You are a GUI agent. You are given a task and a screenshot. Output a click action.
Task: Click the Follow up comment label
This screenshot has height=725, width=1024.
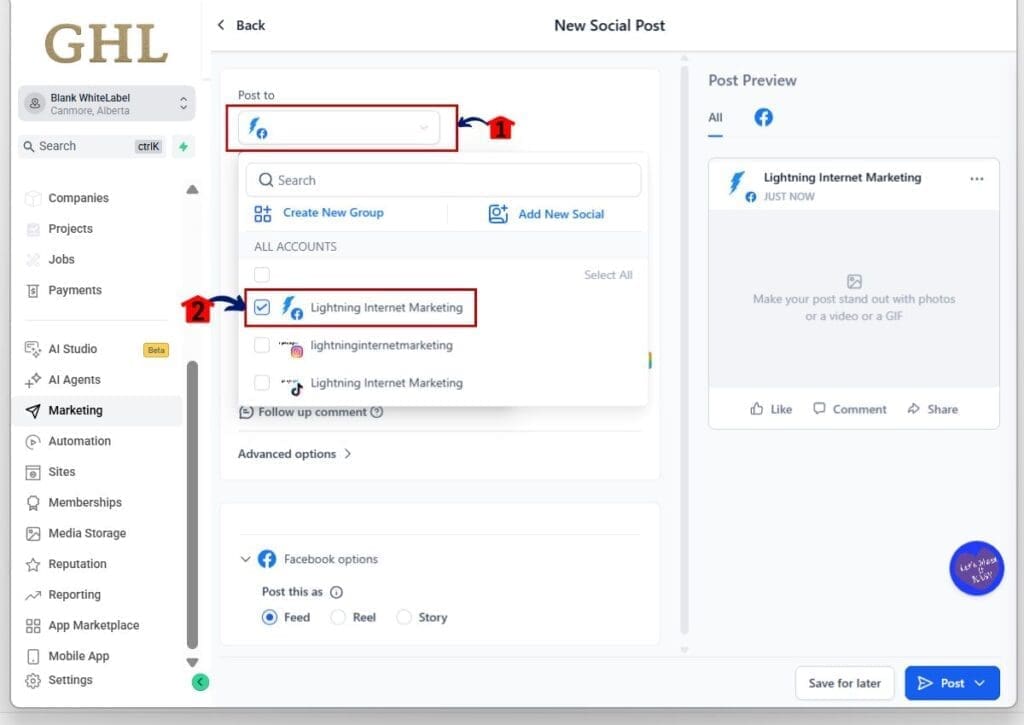click(312, 412)
